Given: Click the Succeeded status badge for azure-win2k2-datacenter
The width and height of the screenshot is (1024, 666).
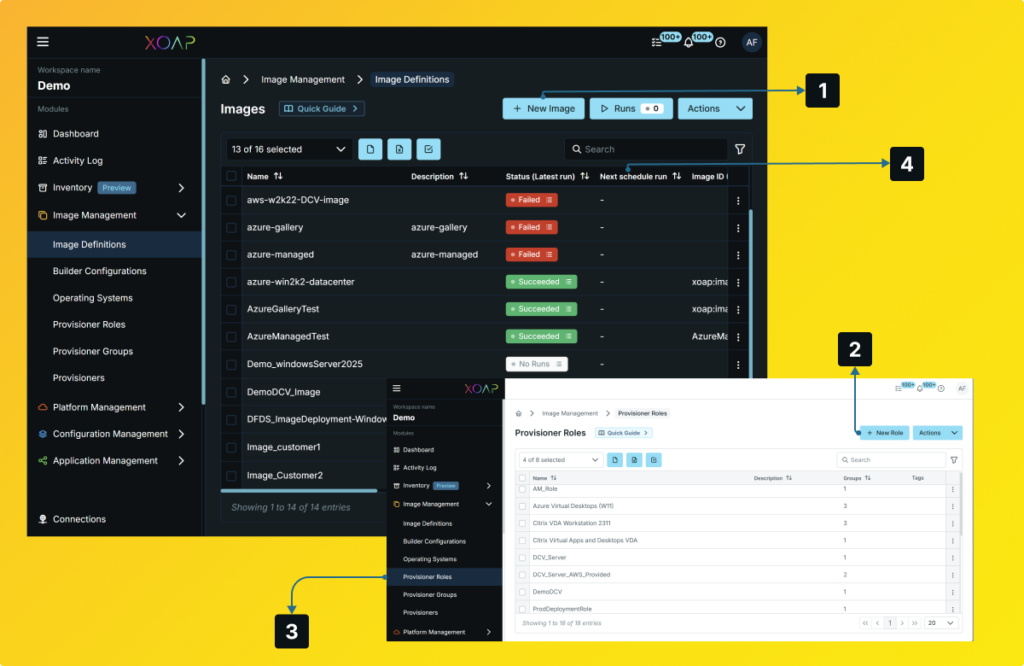Looking at the screenshot, I should point(541,281).
